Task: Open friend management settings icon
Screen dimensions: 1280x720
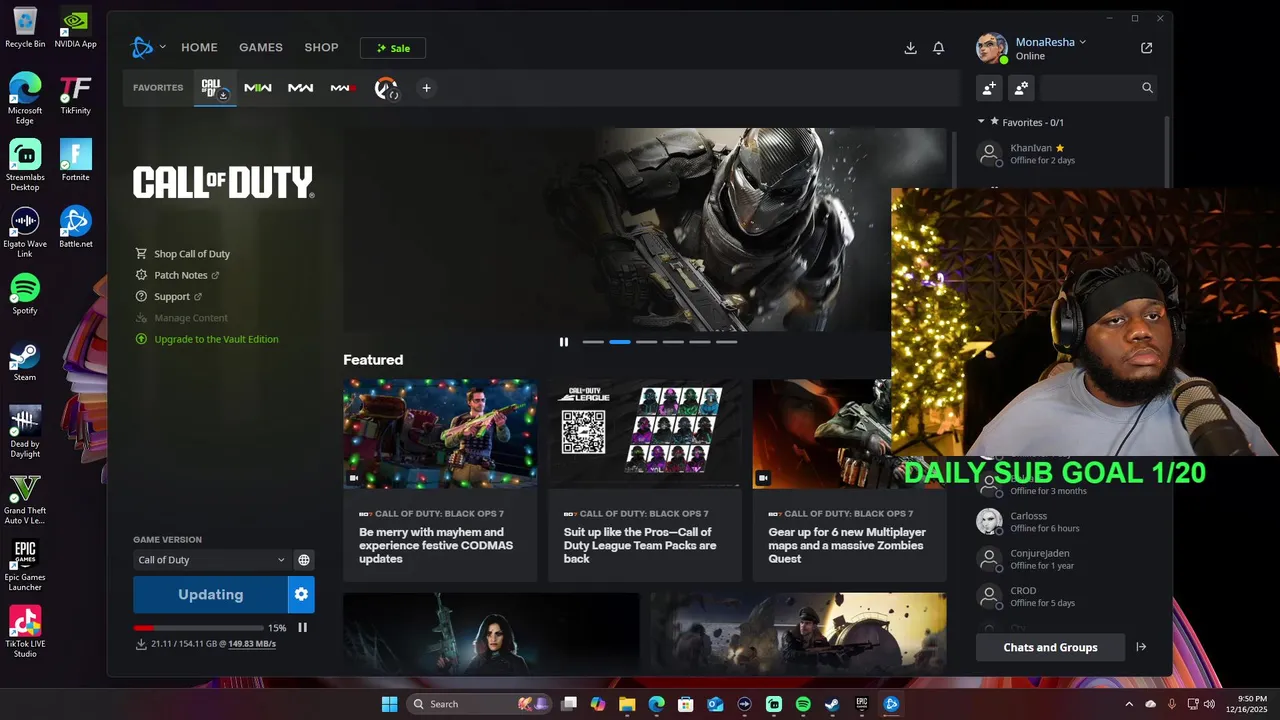Action: (x=1021, y=88)
